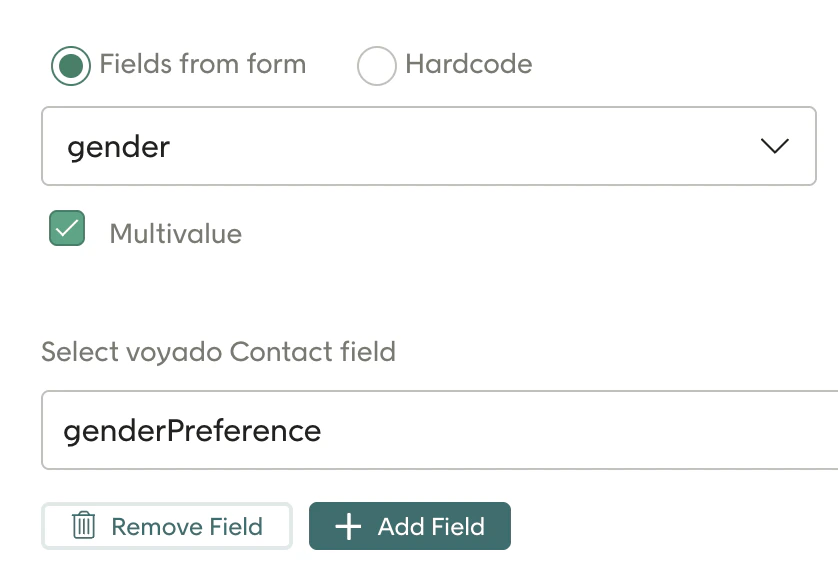Click the 'gender' value in the dropdown
Screen dimensions: 838x580
click(119, 148)
